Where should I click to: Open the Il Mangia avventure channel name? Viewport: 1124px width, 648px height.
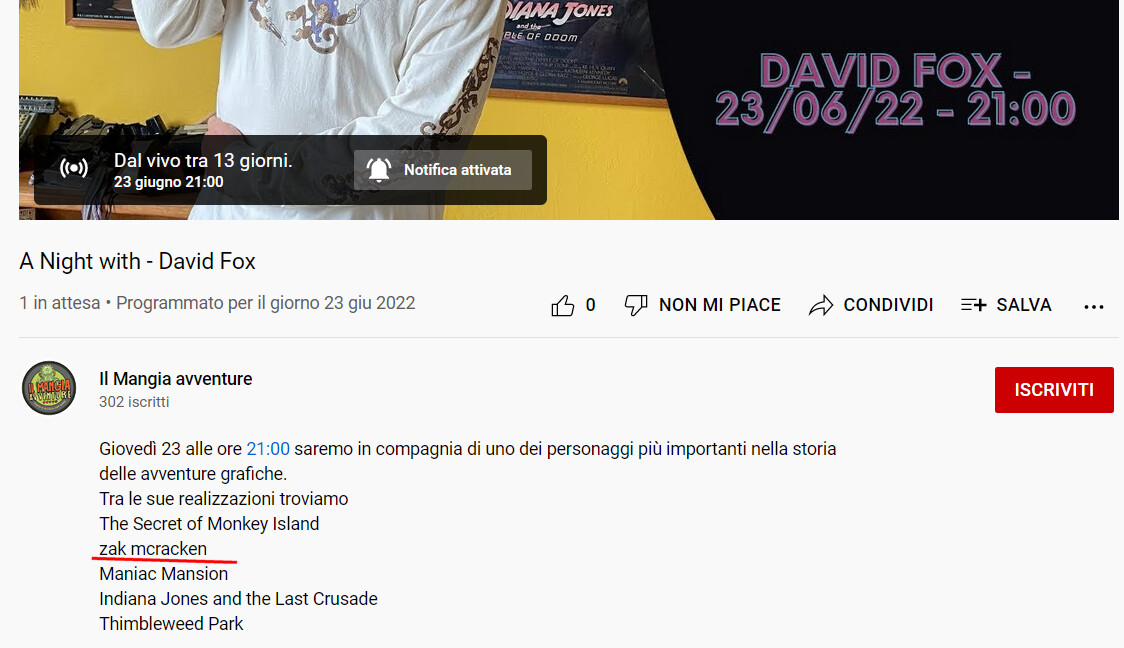click(x=176, y=378)
